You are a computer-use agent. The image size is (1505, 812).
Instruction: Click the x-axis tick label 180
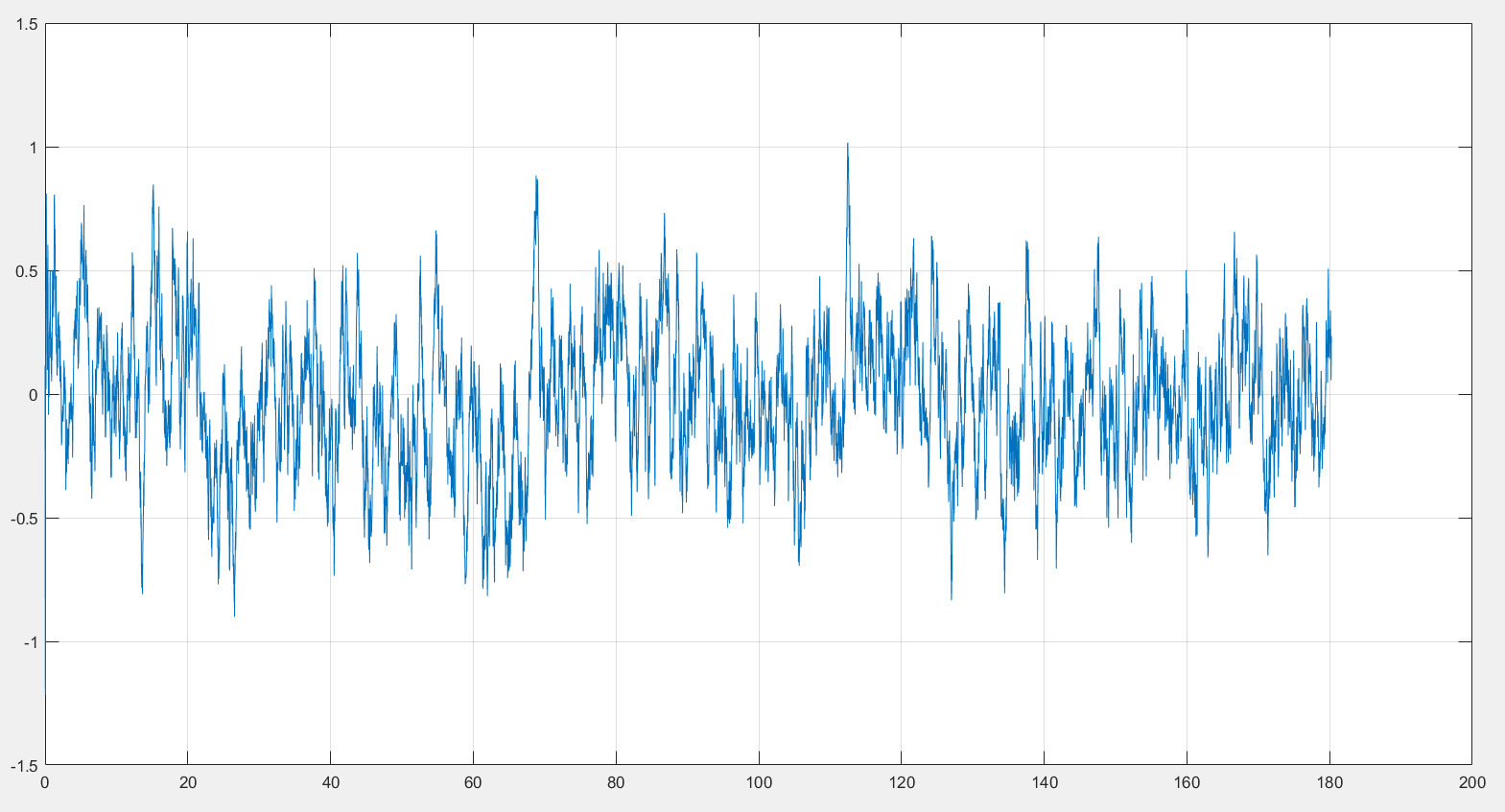click(x=1329, y=782)
